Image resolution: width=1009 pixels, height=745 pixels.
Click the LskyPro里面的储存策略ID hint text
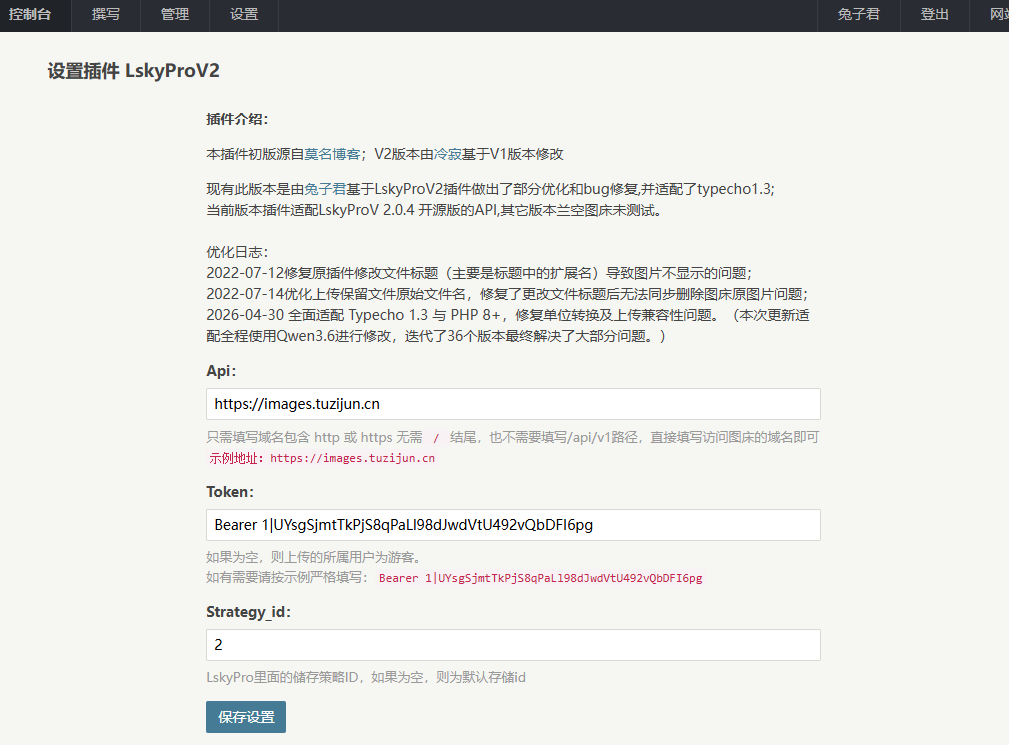[366, 677]
